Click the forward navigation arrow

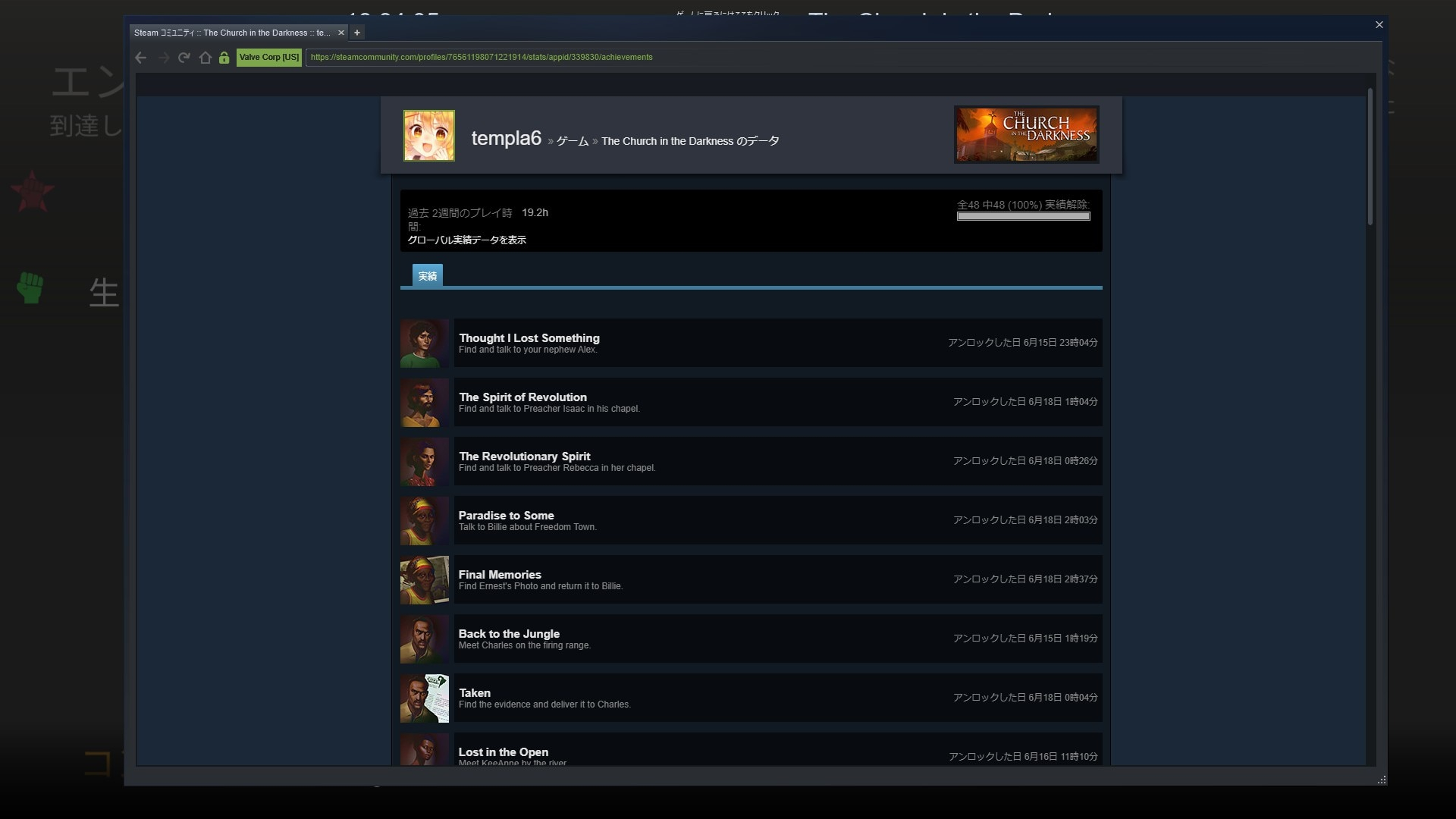pyautogui.click(x=163, y=58)
